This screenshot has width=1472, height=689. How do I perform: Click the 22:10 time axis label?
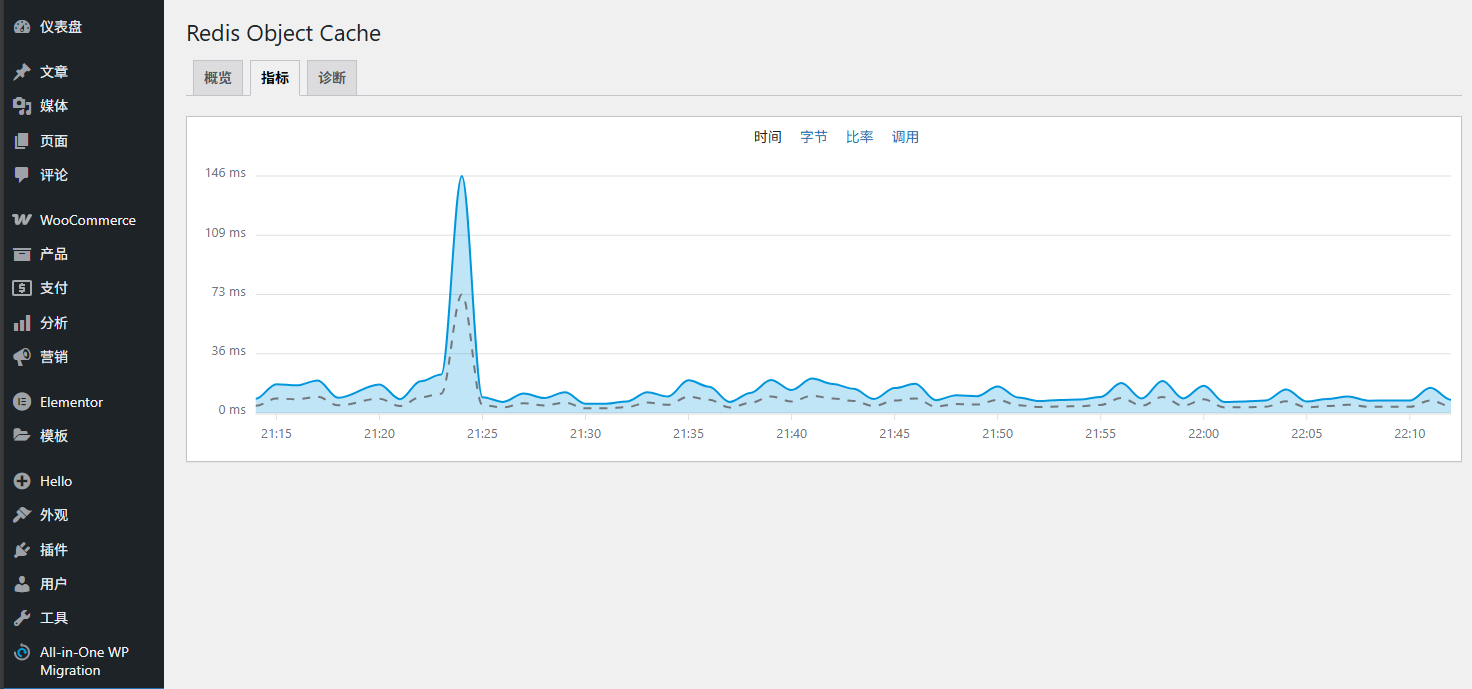[1409, 433]
